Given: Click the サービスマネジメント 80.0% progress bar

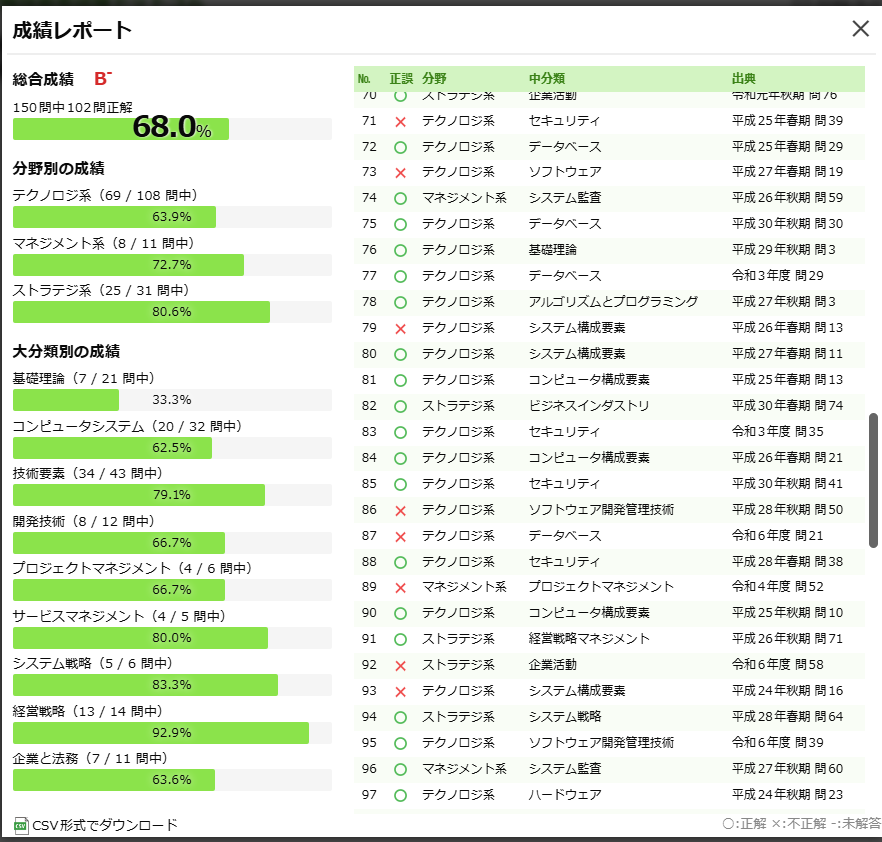Looking at the screenshot, I should pyautogui.click(x=172, y=638).
